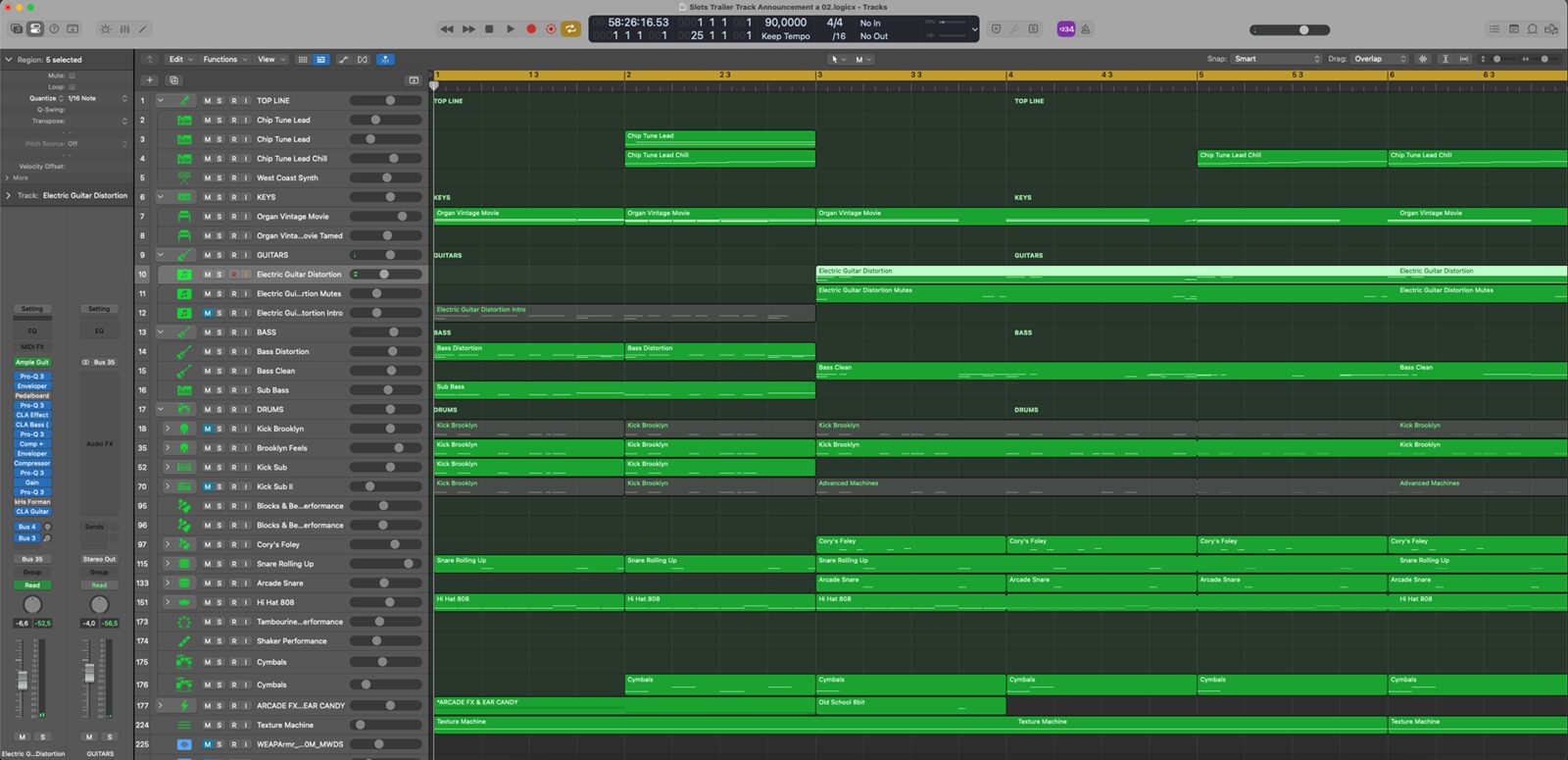Open the View menu in tracks area
Image resolution: width=1568 pixels, height=760 pixels.
coord(270,59)
